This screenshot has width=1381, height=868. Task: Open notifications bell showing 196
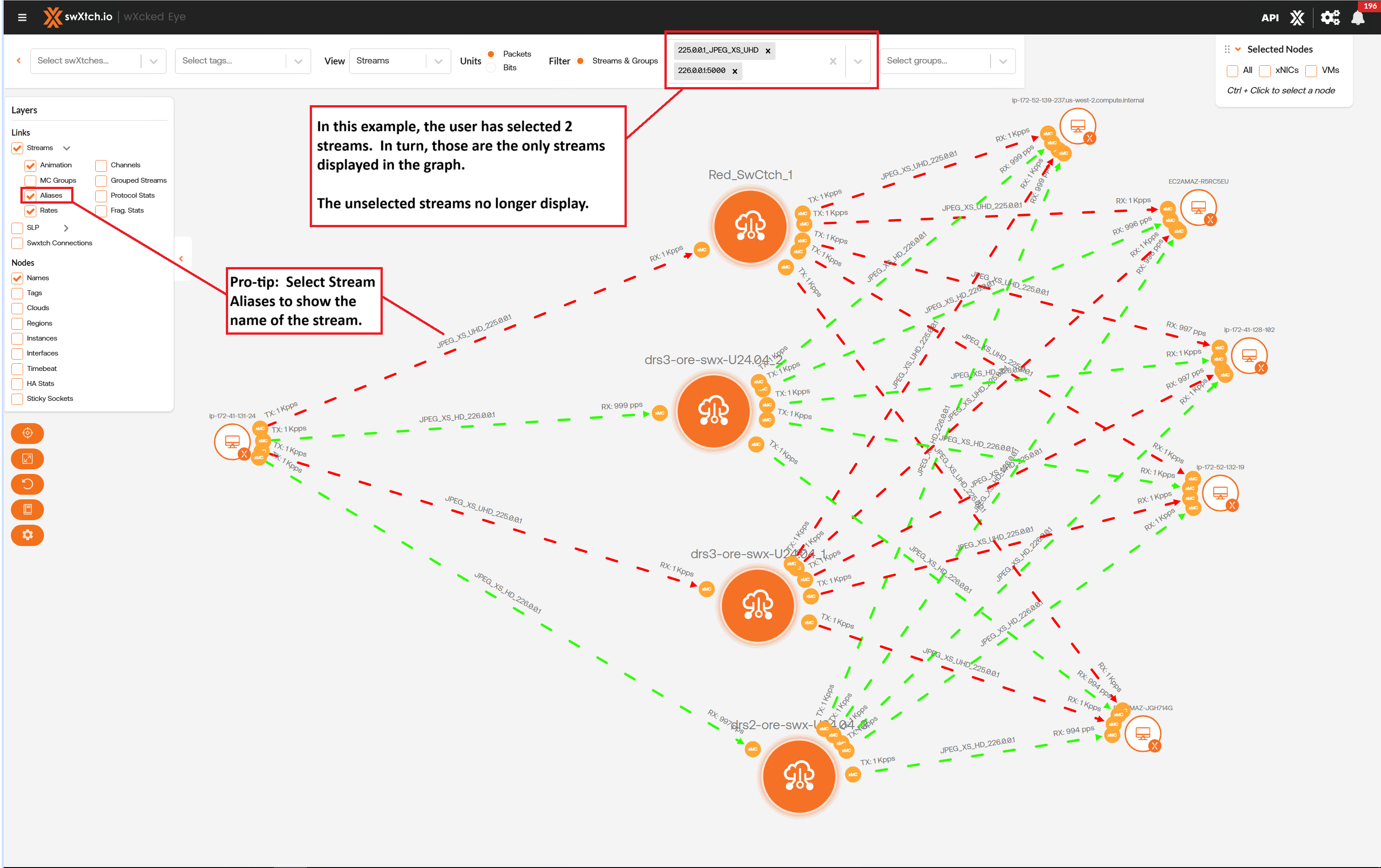(1357, 18)
